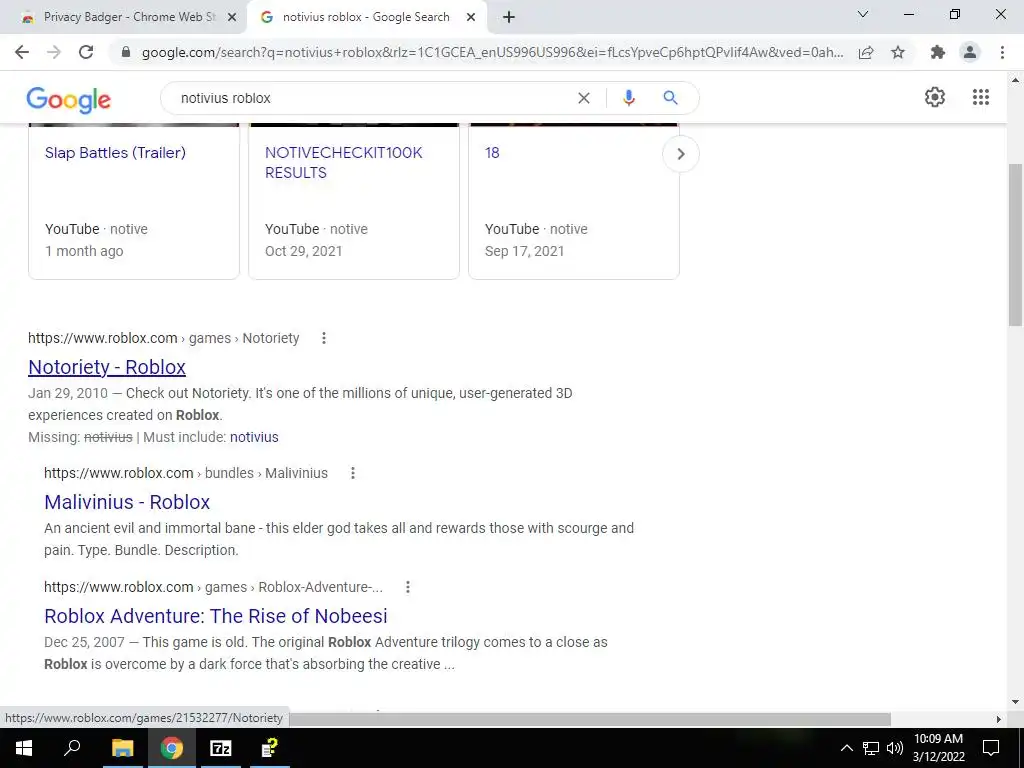The height and width of the screenshot is (768, 1024).
Task: Click the scroll-down arrow of the page
Action: click(x=1016, y=702)
